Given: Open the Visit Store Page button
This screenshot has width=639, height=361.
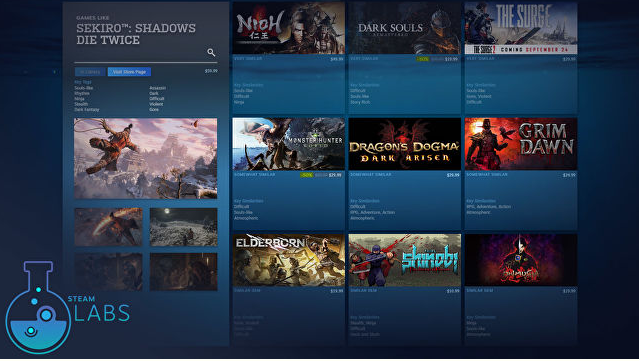Looking at the screenshot, I should pos(129,72).
